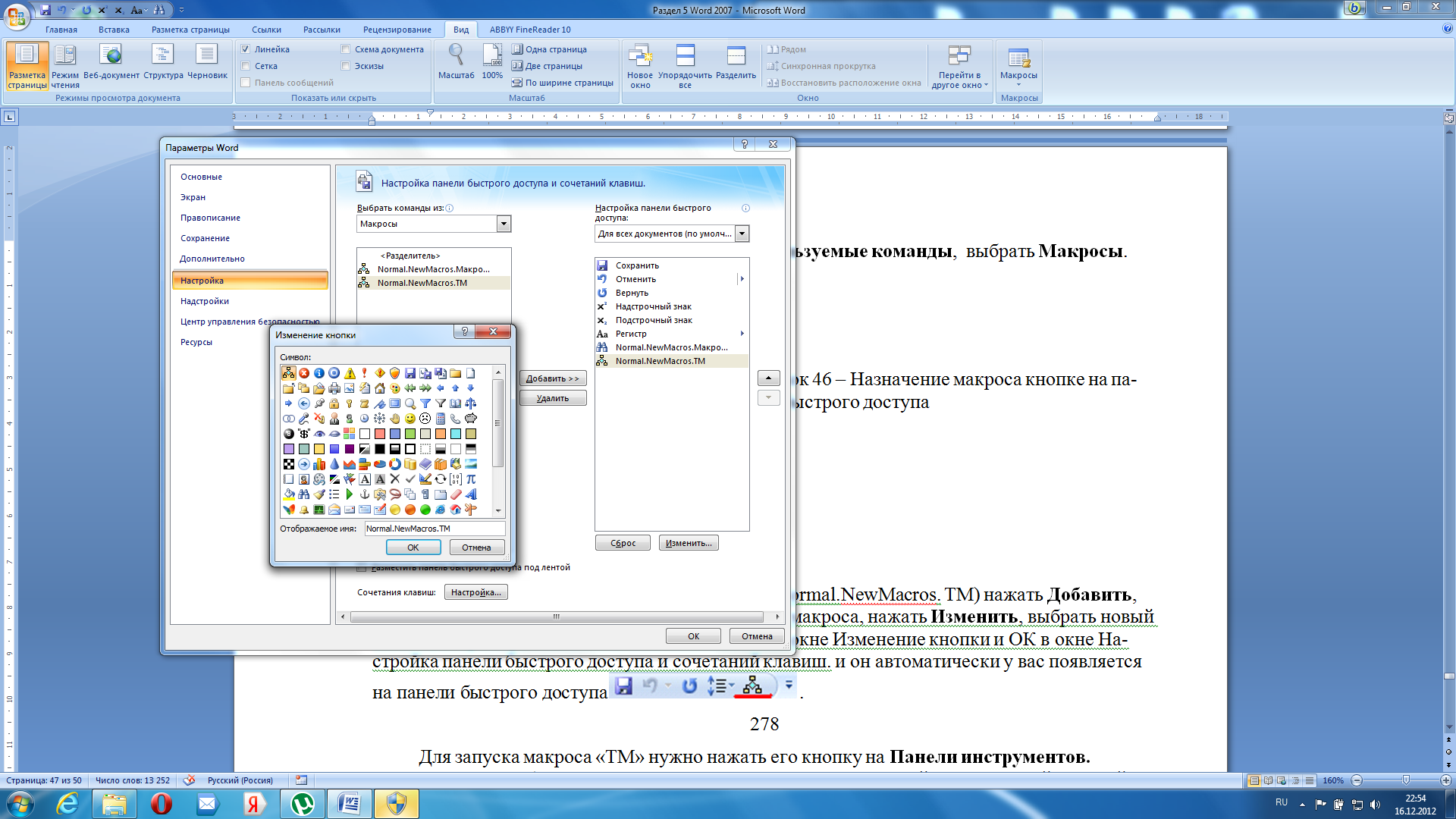Click the symbol list scroll down arrow
Screen dimensions: 1456x819
498,510
